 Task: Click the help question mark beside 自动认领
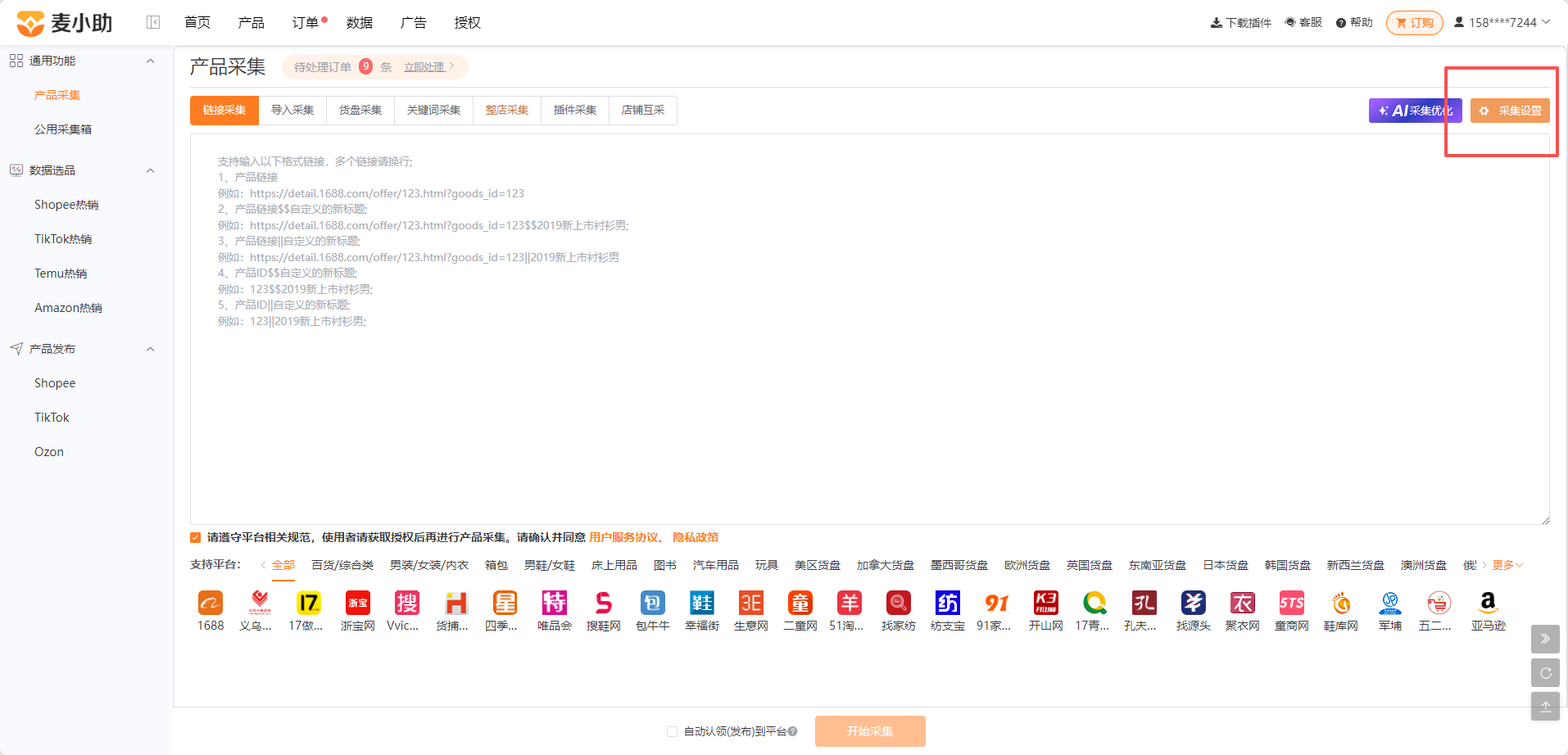(x=792, y=731)
